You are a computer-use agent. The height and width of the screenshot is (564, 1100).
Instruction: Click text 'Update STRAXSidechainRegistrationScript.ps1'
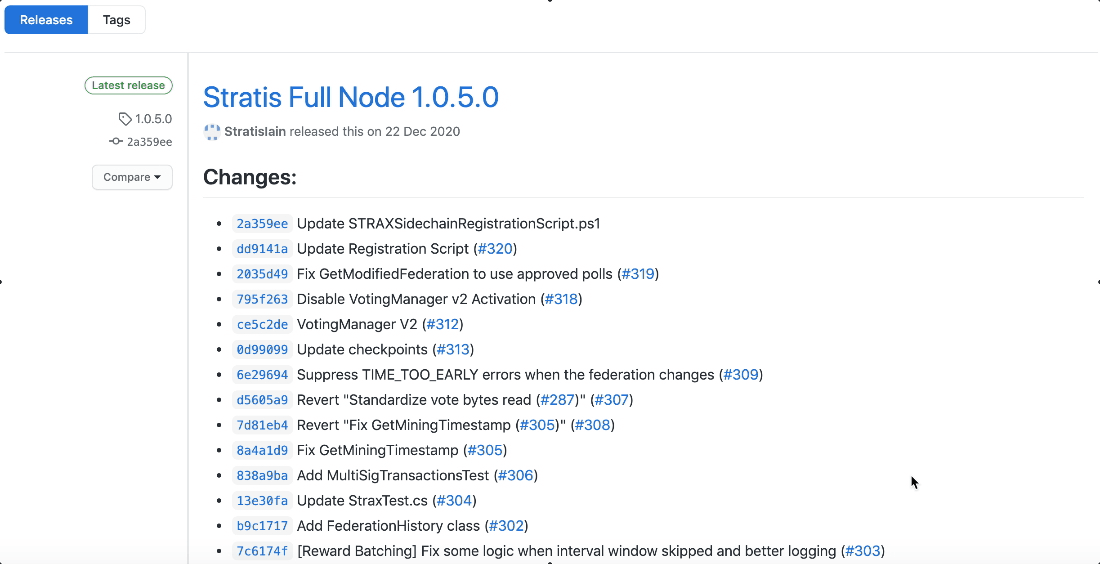coord(448,224)
